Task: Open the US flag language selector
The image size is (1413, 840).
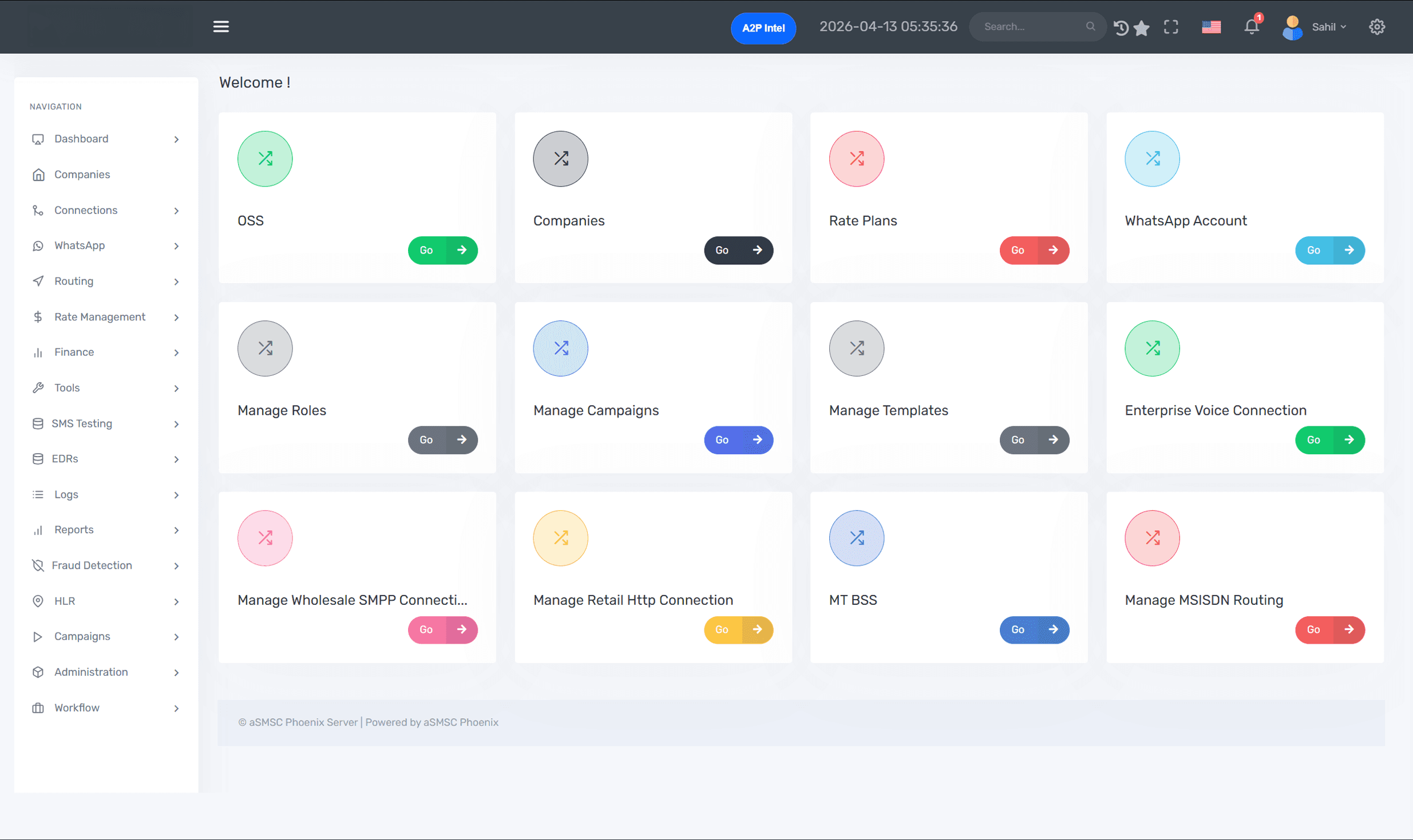Action: (x=1211, y=27)
